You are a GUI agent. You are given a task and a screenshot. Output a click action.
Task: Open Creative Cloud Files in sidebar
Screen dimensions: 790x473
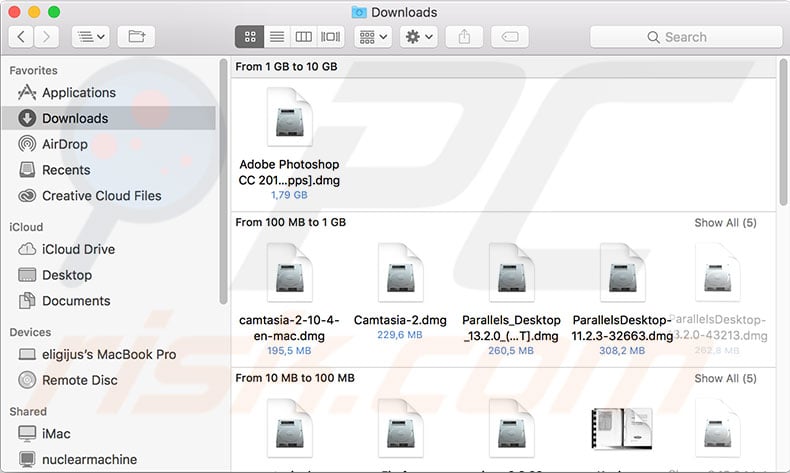point(109,196)
